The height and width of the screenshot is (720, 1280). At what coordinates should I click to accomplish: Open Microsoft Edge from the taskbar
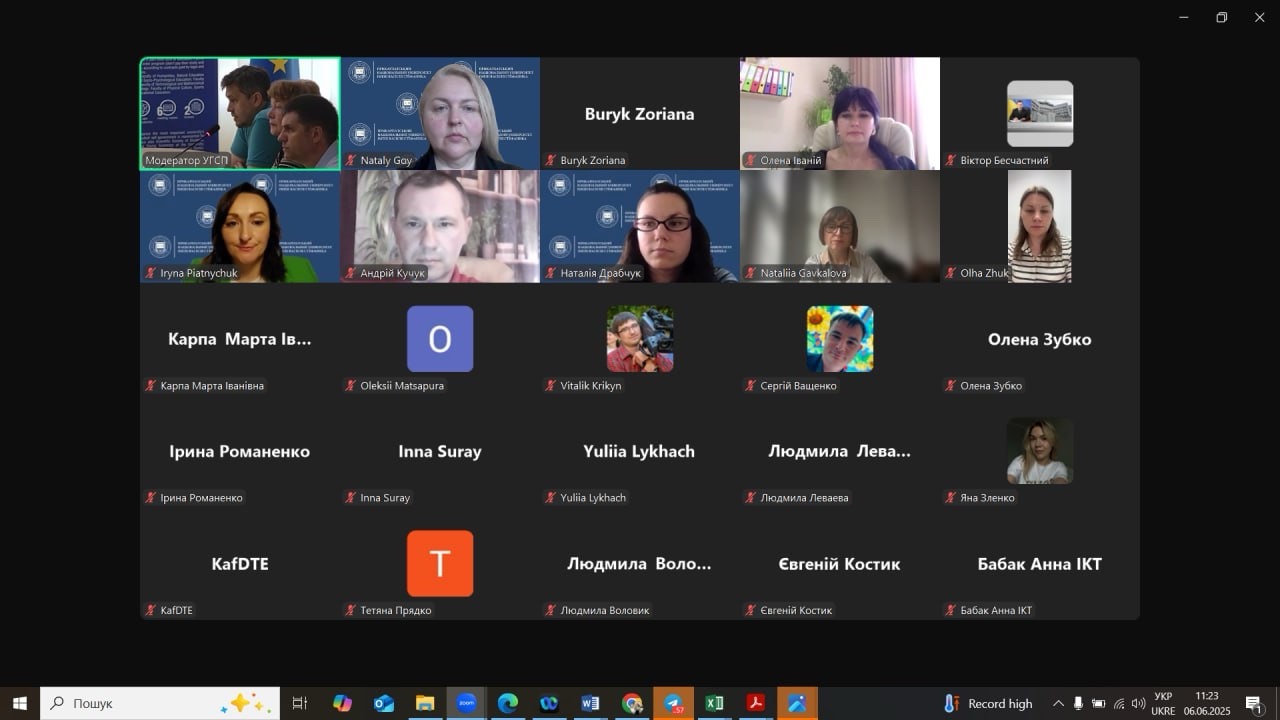(507, 703)
